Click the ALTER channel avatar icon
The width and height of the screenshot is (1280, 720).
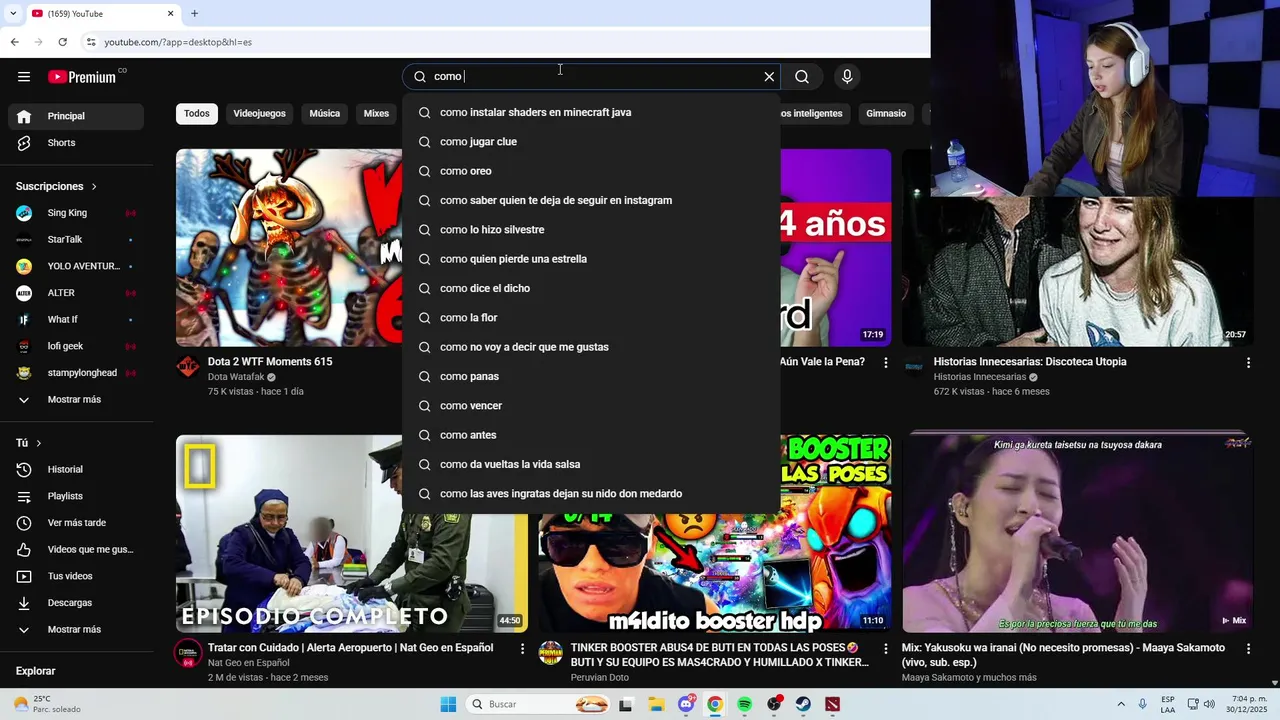pos(24,293)
